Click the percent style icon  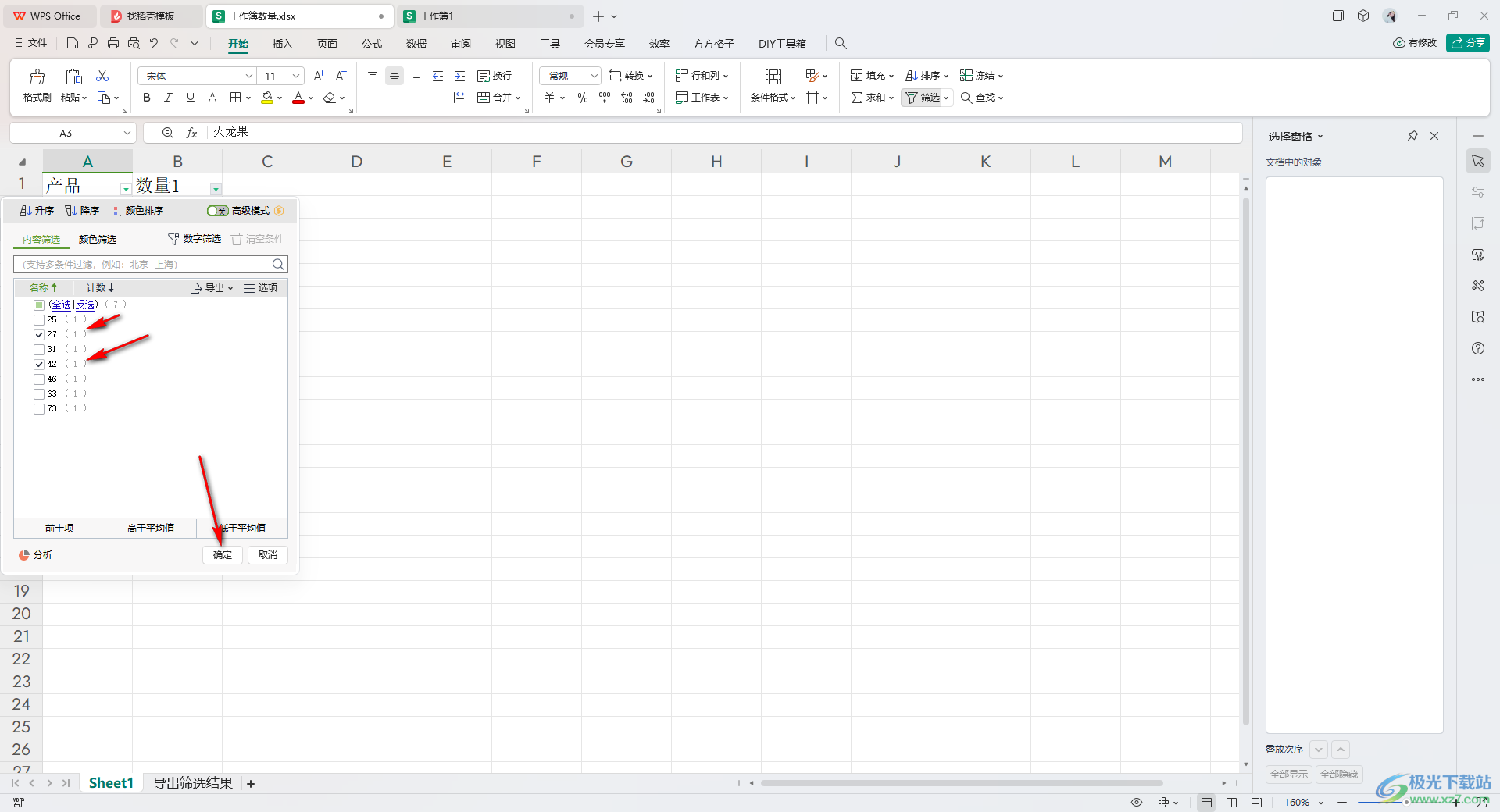click(583, 98)
